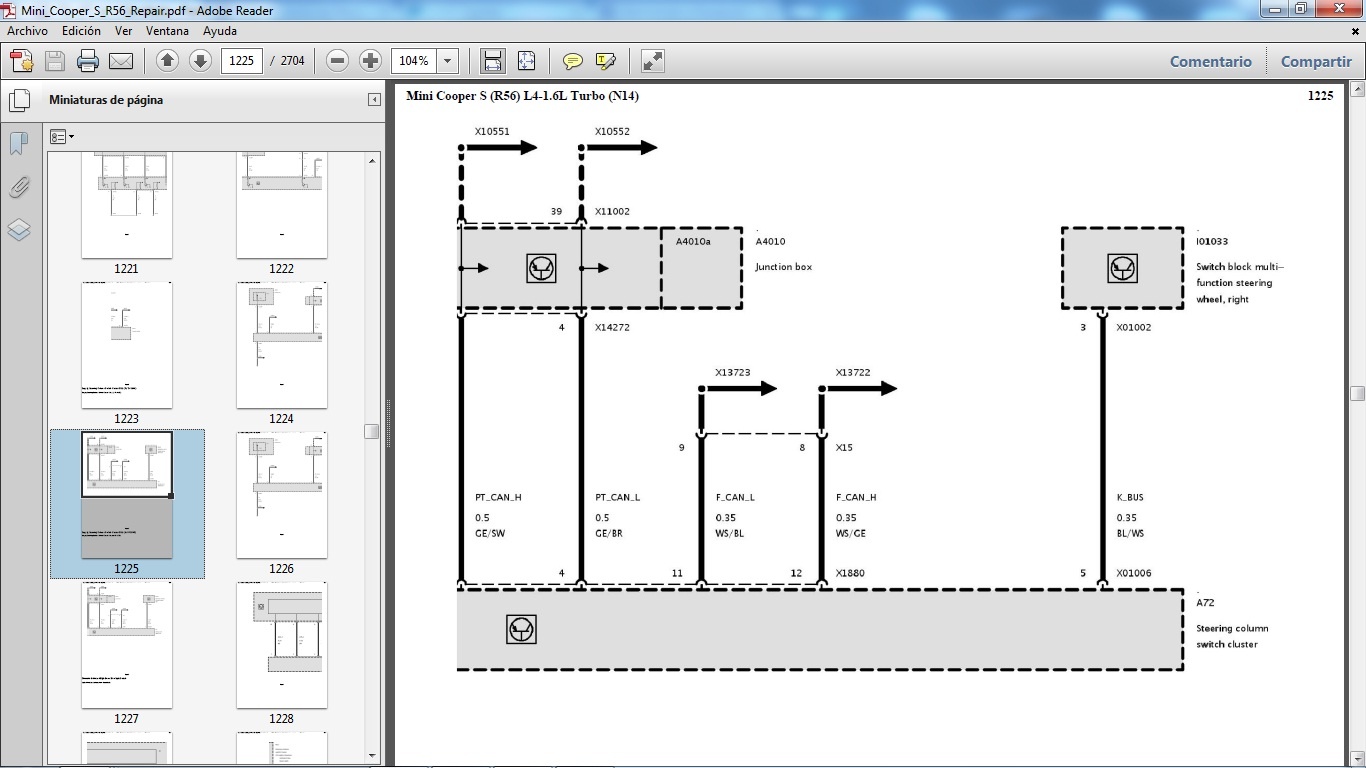Select page 1226 thumbnail
Image resolution: width=1366 pixels, height=768 pixels.
(x=281, y=495)
